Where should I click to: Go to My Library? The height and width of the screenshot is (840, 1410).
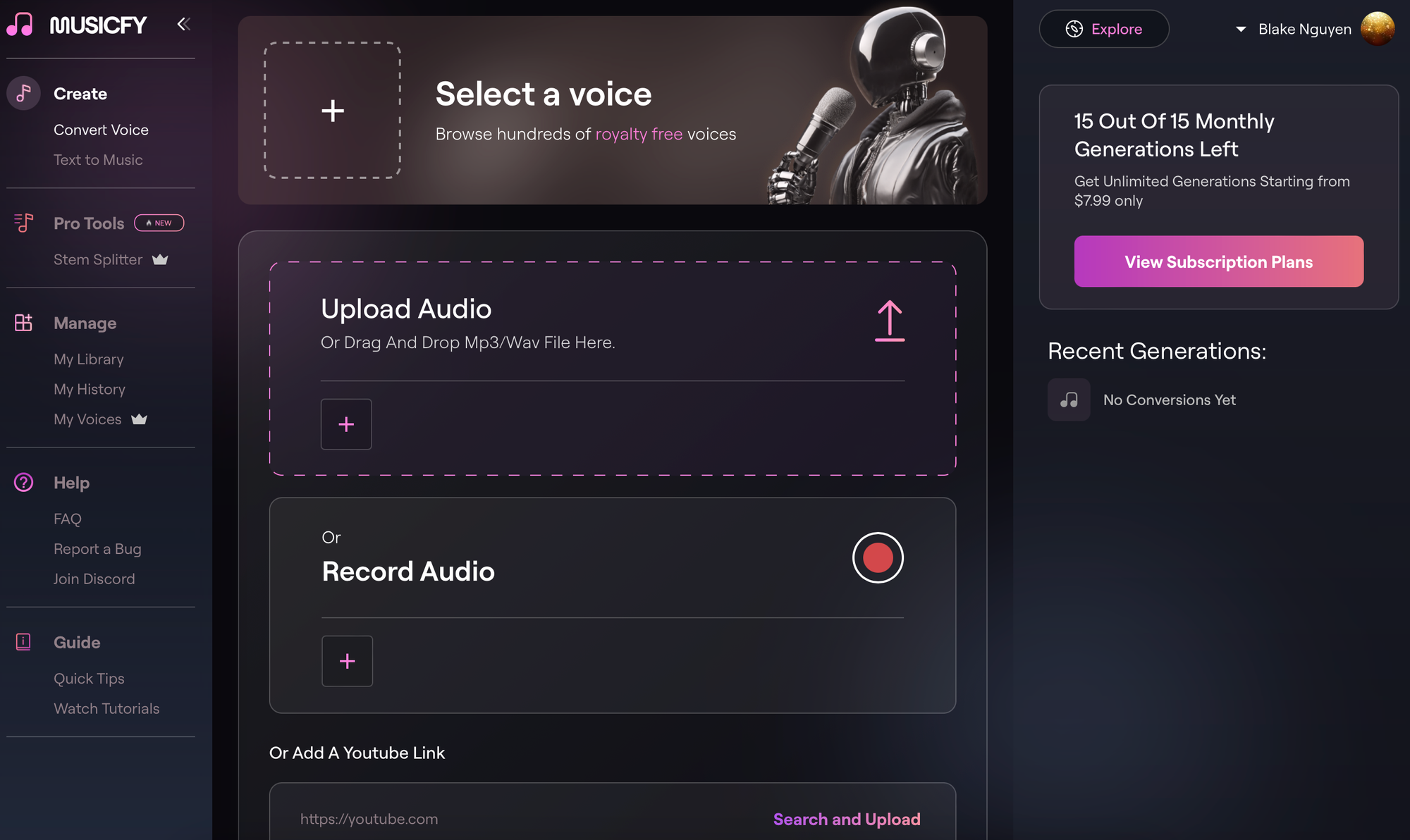tap(89, 359)
